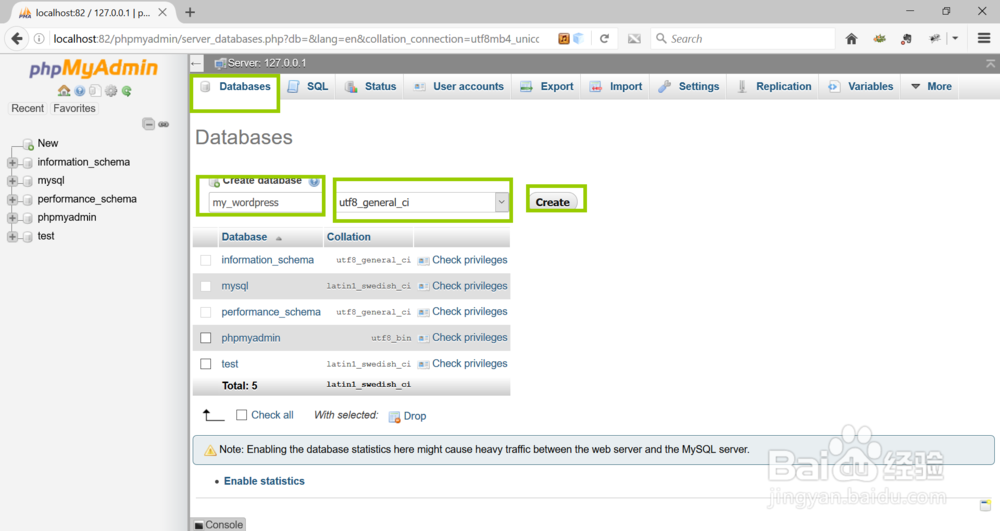Tick the checkbox for performance_schema row

tap(205, 312)
